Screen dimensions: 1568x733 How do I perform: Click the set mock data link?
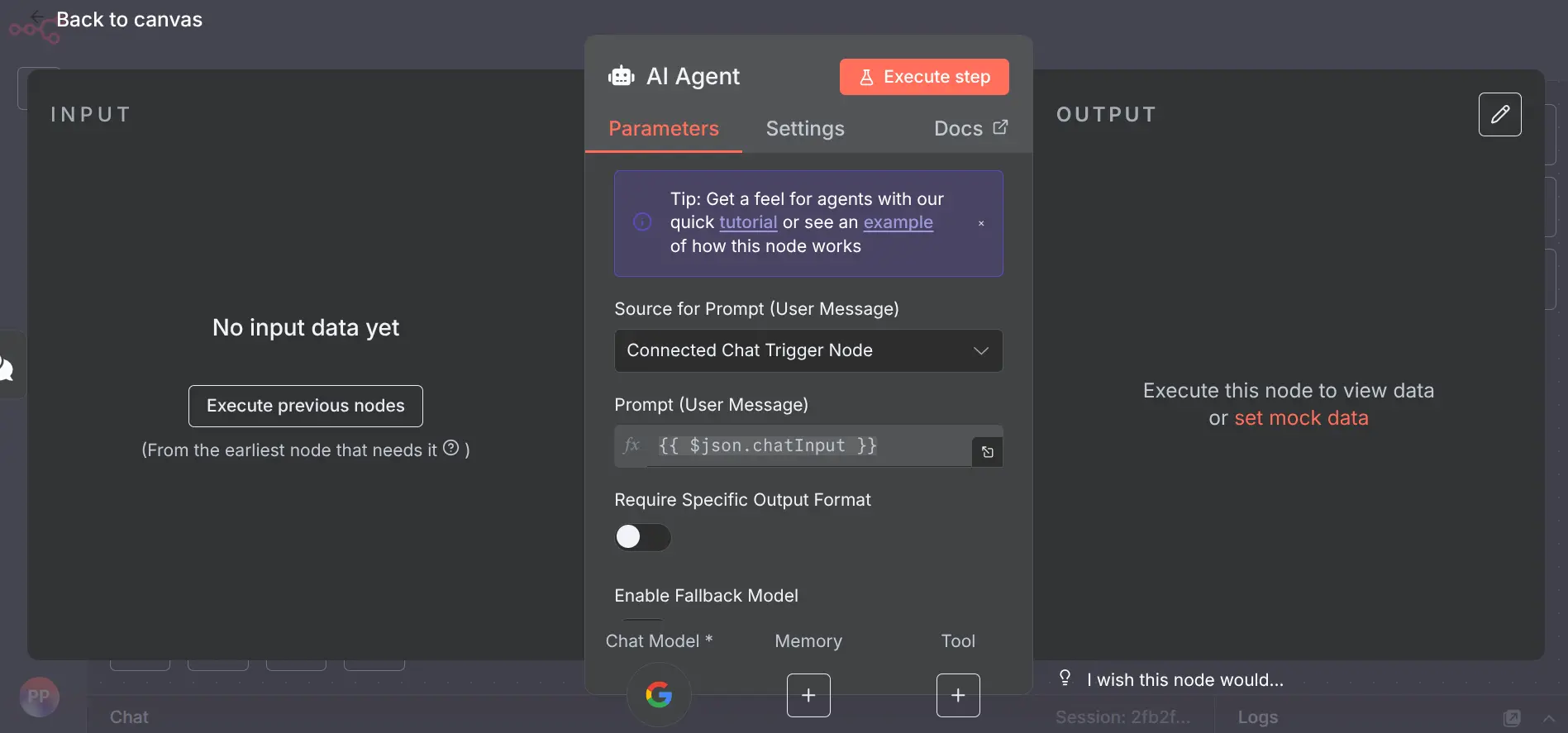(x=1300, y=418)
